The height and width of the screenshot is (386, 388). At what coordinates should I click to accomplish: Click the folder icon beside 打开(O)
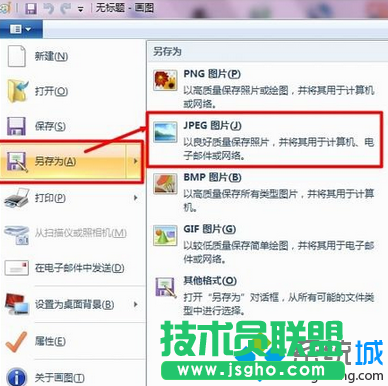point(18,91)
